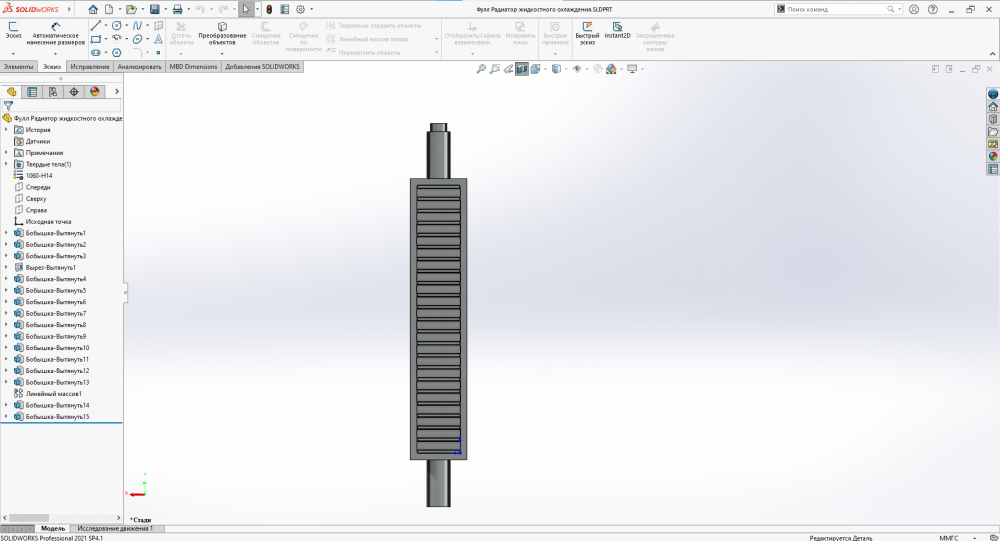
Task: Click the Print icon in the top toolbar
Action: [x=177, y=9]
